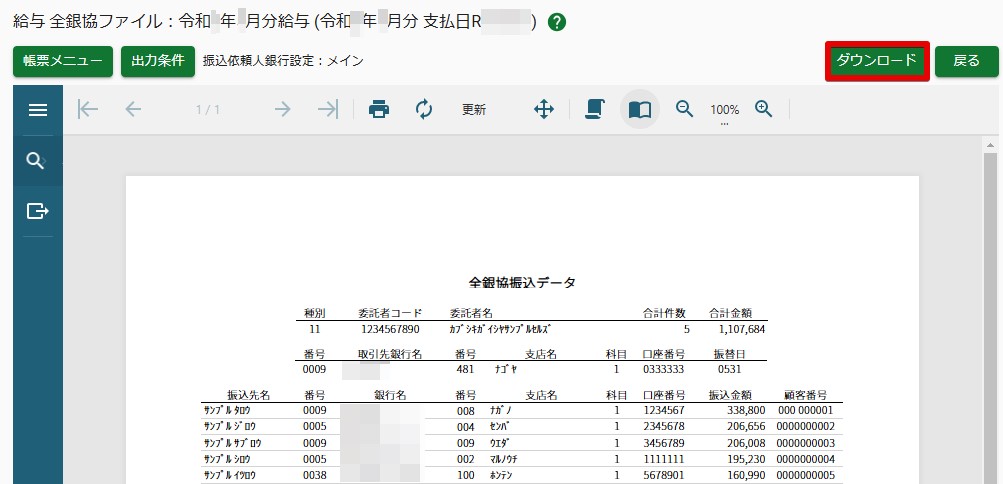Go to previous page arrow
Viewport: 1003px width, 484px height.
(x=133, y=109)
